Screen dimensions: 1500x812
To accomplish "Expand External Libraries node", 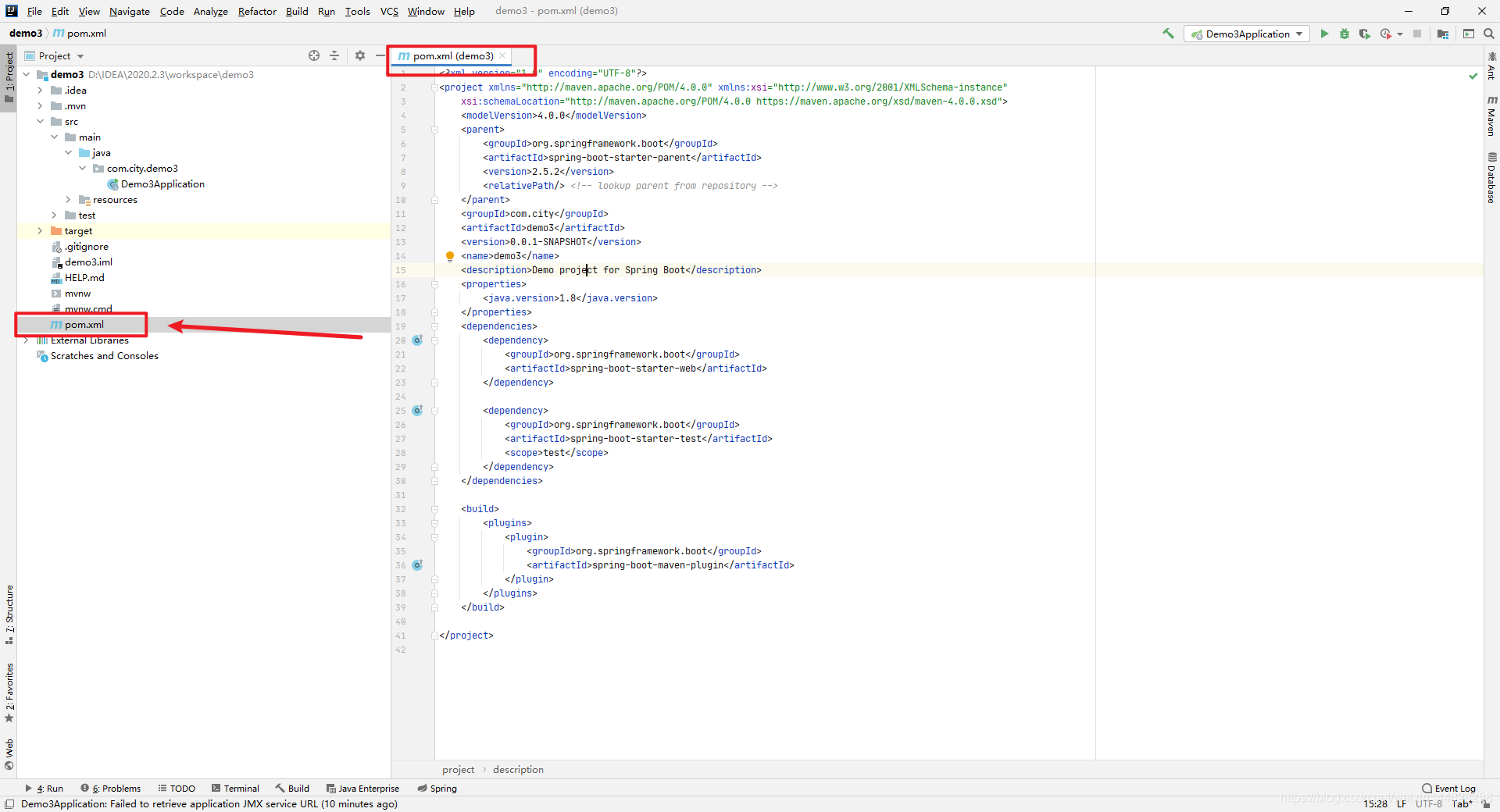I will point(27,340).
